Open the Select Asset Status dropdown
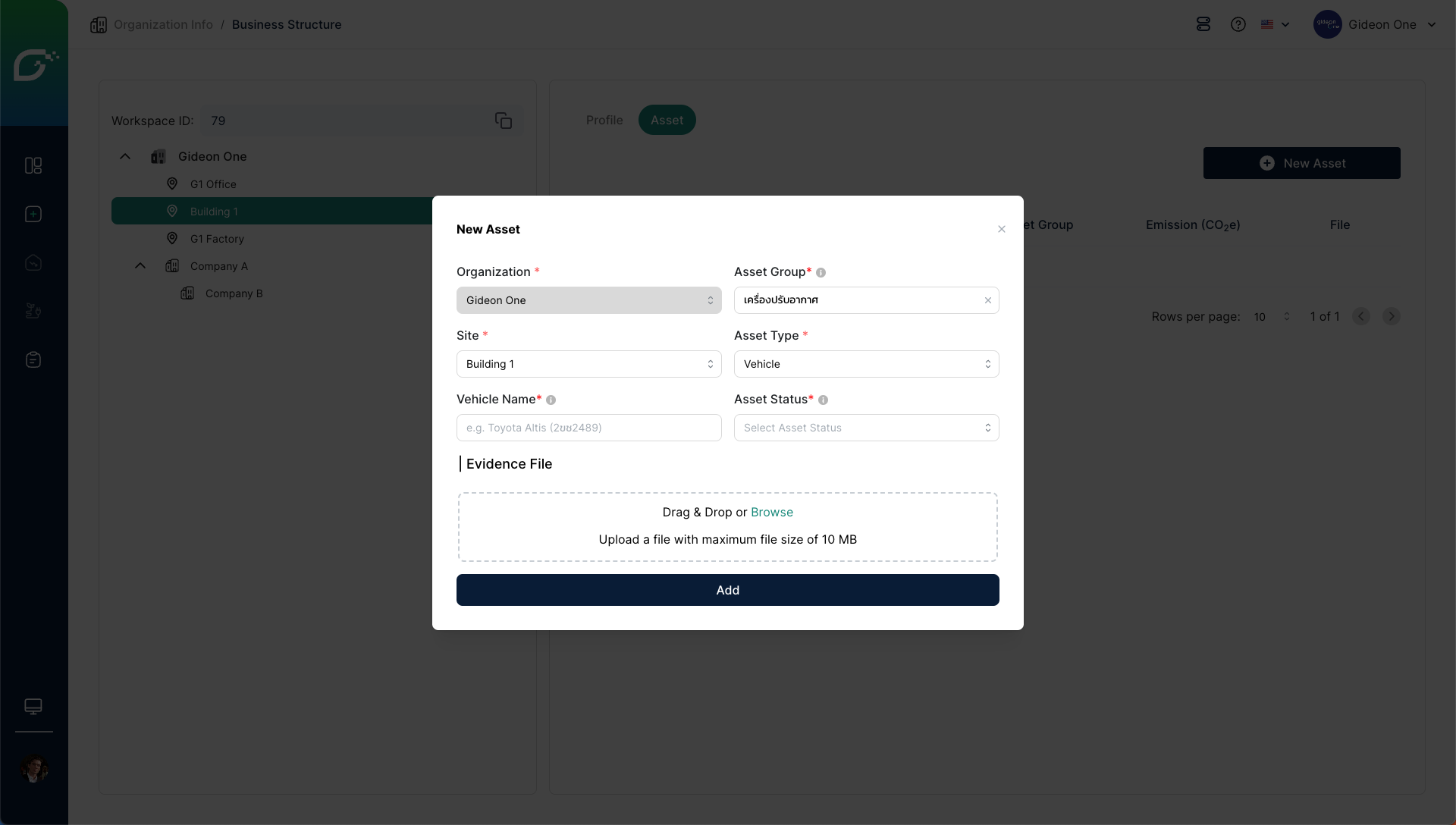Image resolution: width=1456 pixels, height=825 pixels. [866, 428]
